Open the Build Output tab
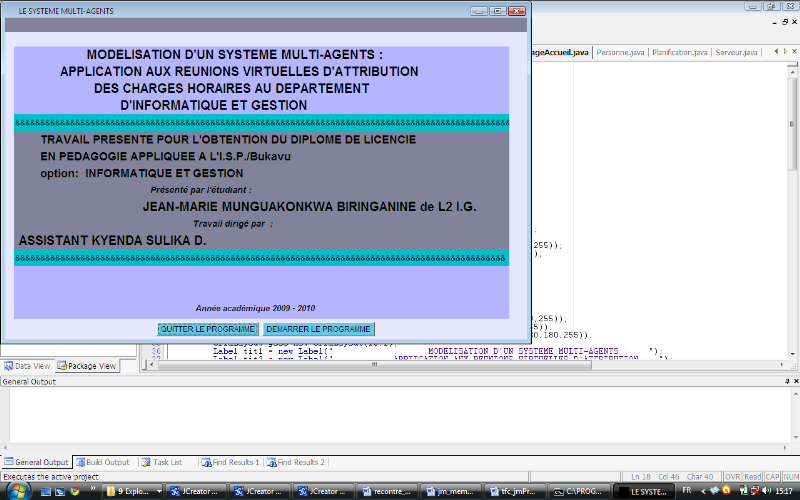This screenshot has width=800, height=500. pos(103,462)
